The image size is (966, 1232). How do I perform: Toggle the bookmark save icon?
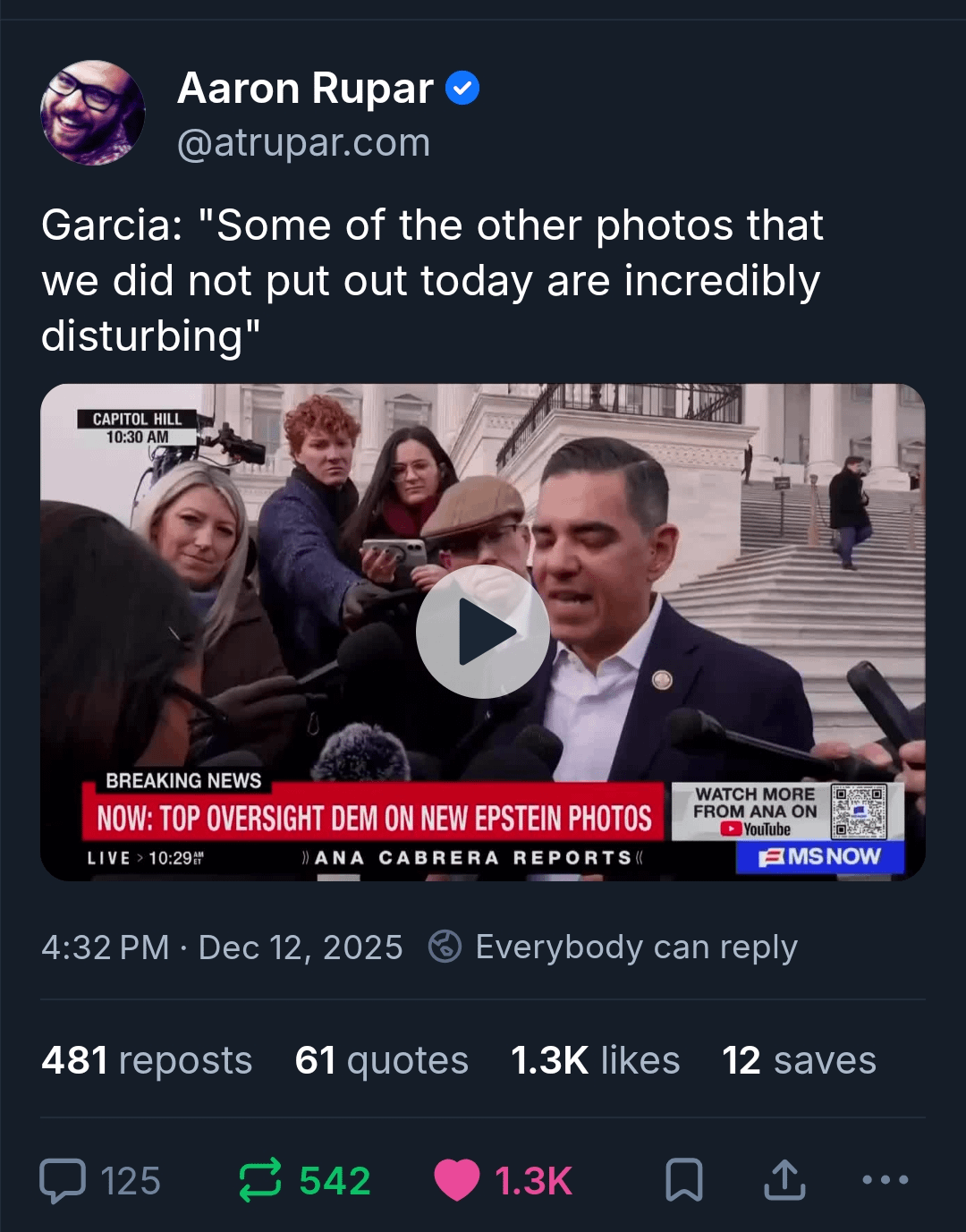(x=684, y=1180)
